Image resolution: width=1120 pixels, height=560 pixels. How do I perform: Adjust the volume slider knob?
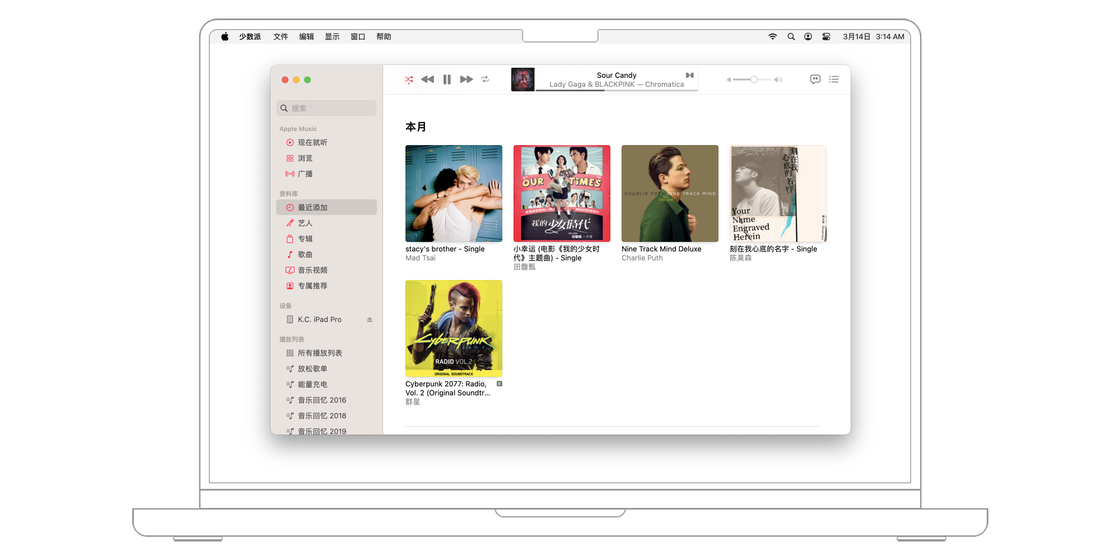pyautogui.click(x=754, y=79)
